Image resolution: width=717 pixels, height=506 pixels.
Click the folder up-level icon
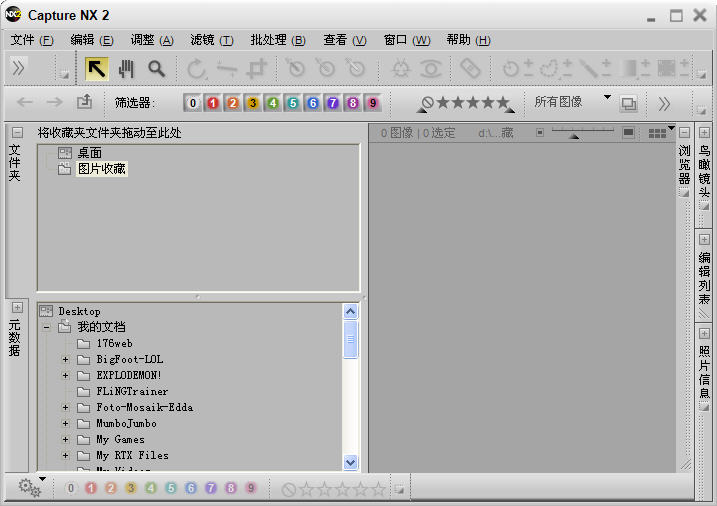(84, 102)
